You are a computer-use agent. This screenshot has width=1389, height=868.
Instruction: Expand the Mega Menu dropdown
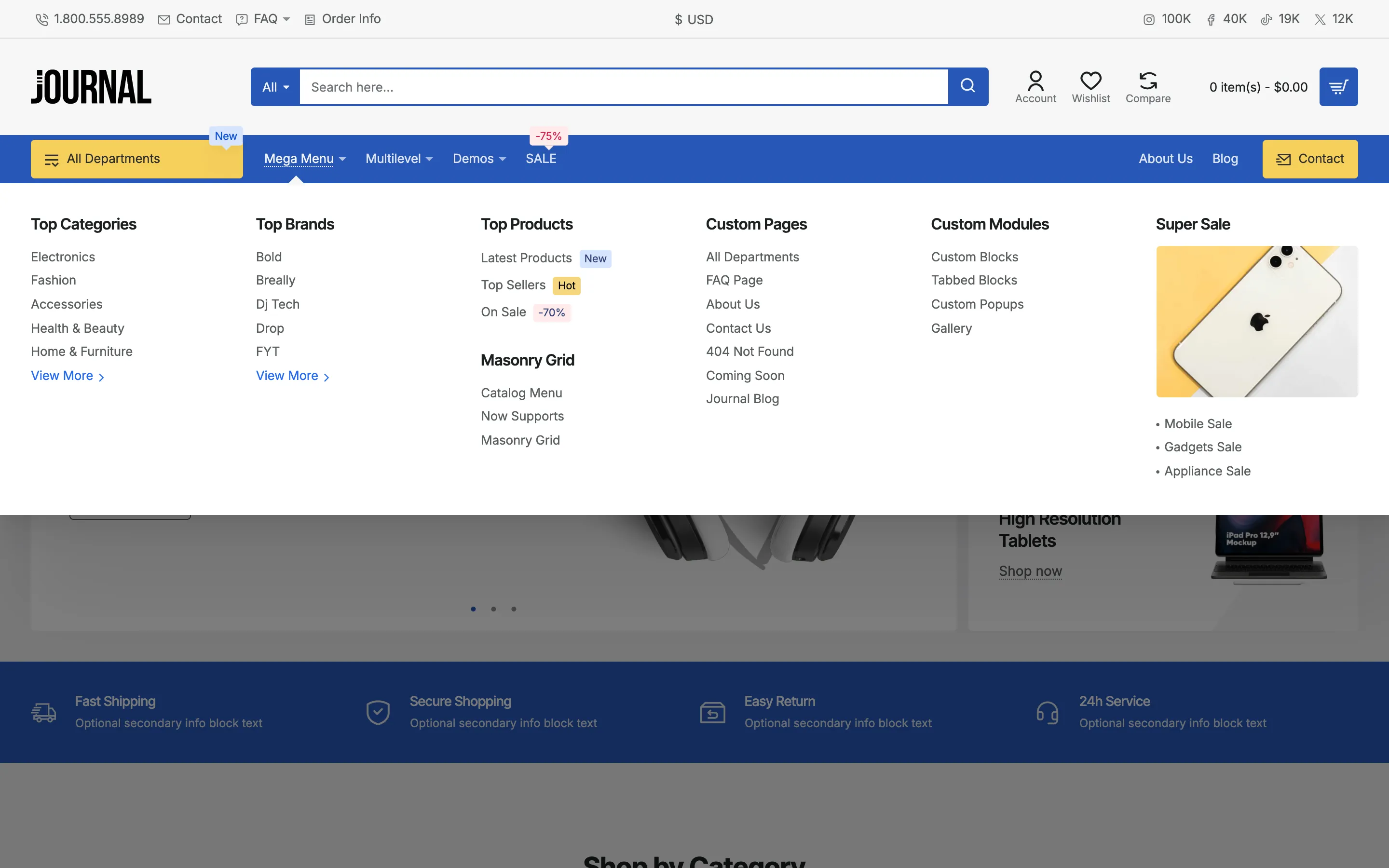tap(305, 159)
